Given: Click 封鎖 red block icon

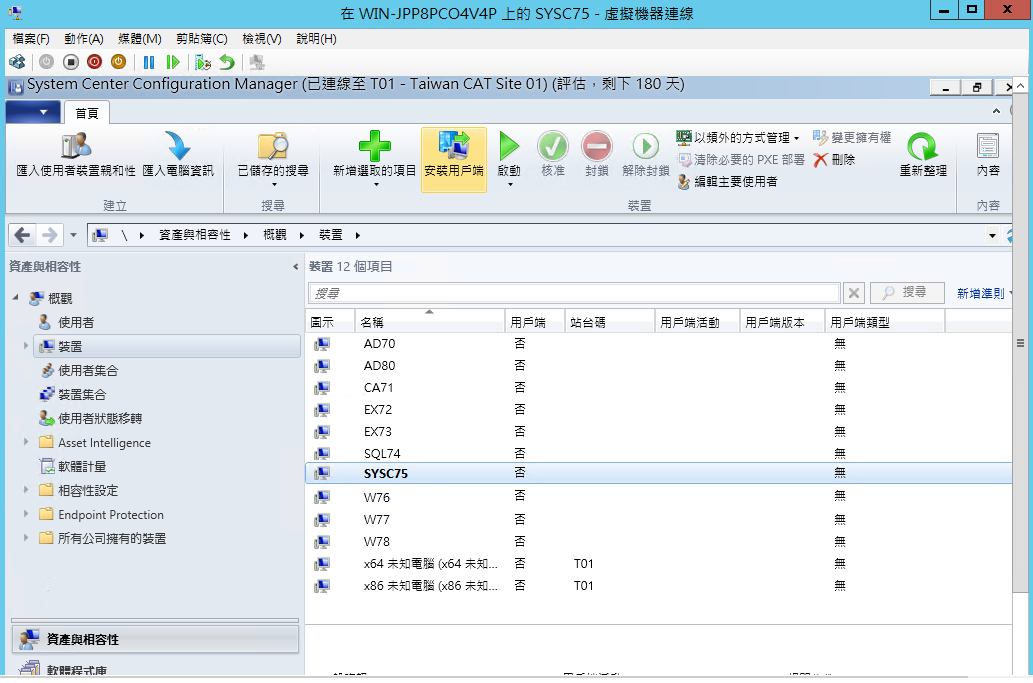Looking at the screenshot, I should pyautogui.click(x=597, y=146).
